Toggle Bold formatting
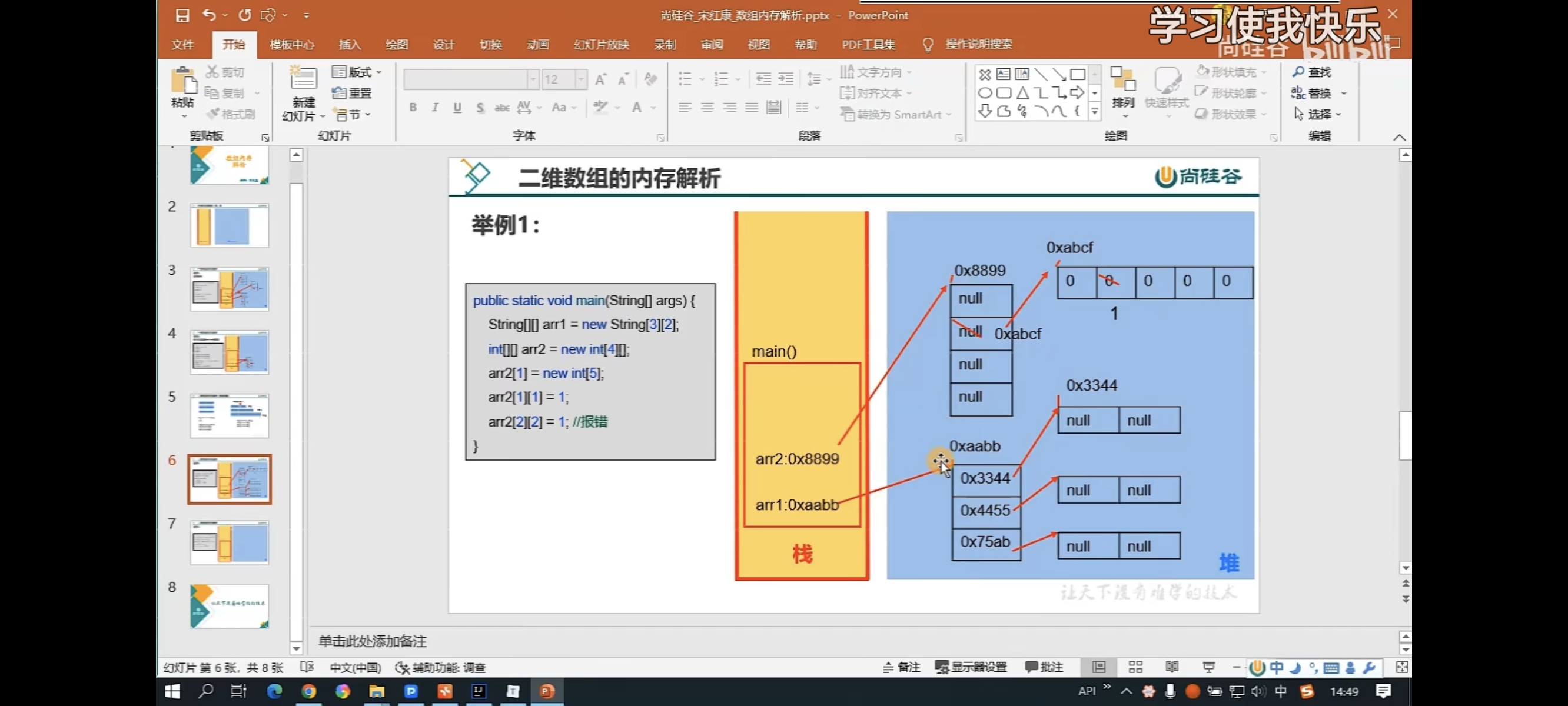The width and height of the screenshot is (1568, 706). pos(413,108)
